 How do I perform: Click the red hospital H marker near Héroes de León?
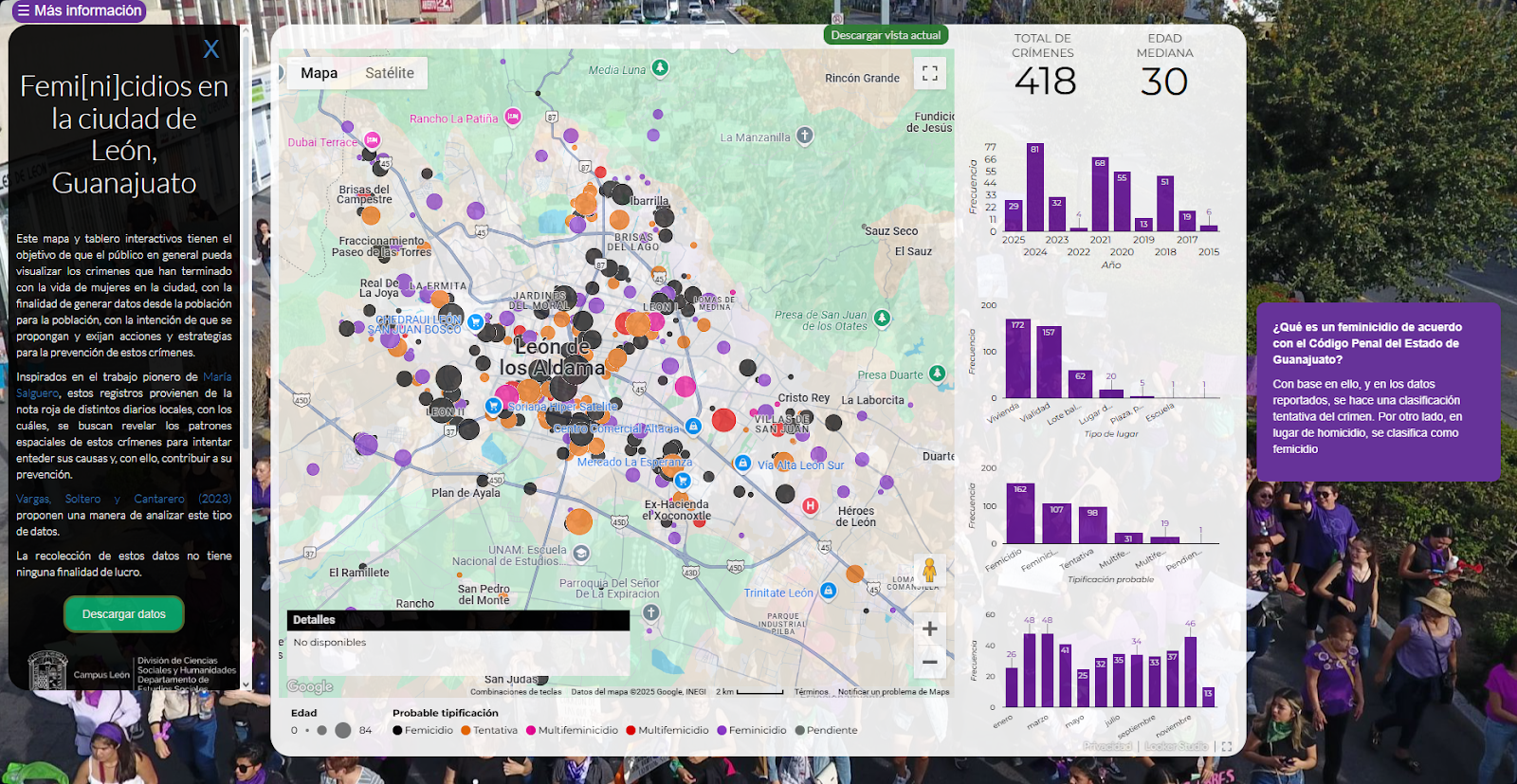tap(811, 506)
